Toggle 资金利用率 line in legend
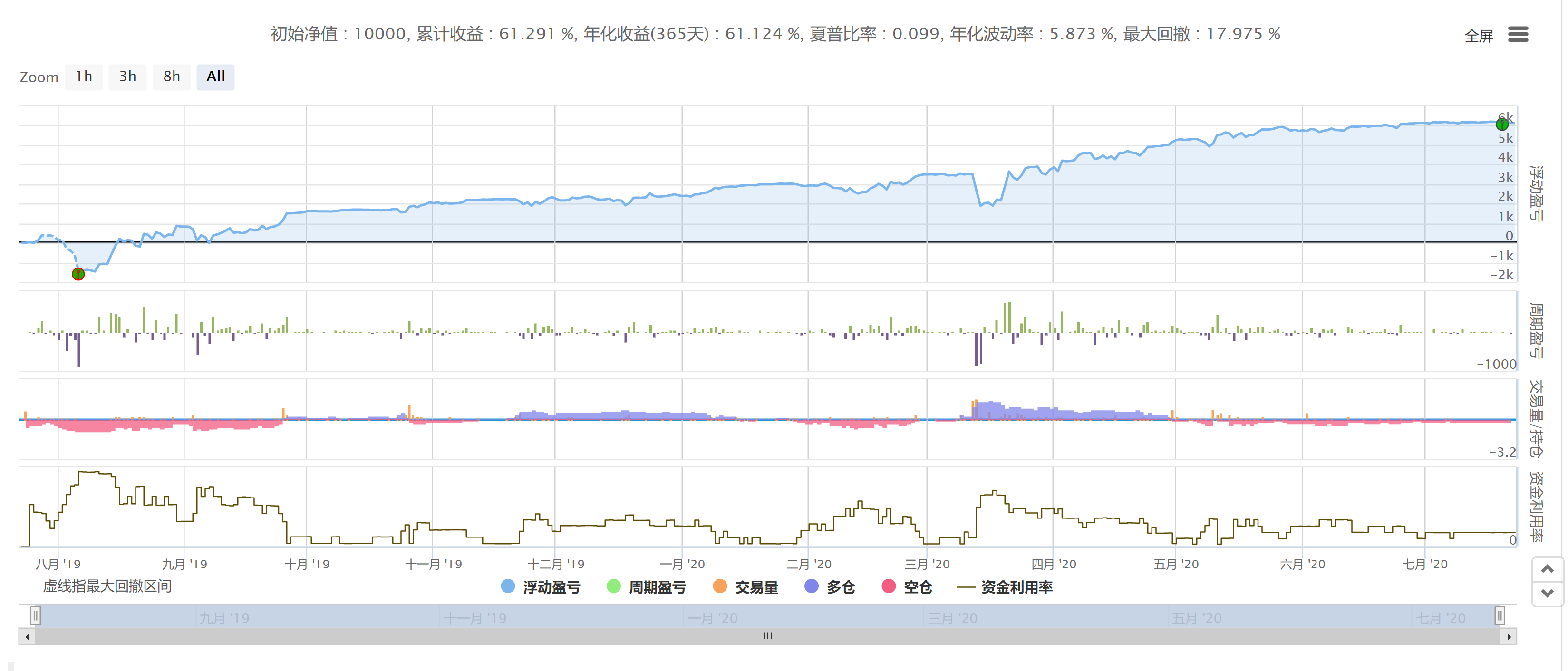The width and height of the screenshot is (1568, 671). [x=1016, y=587]
